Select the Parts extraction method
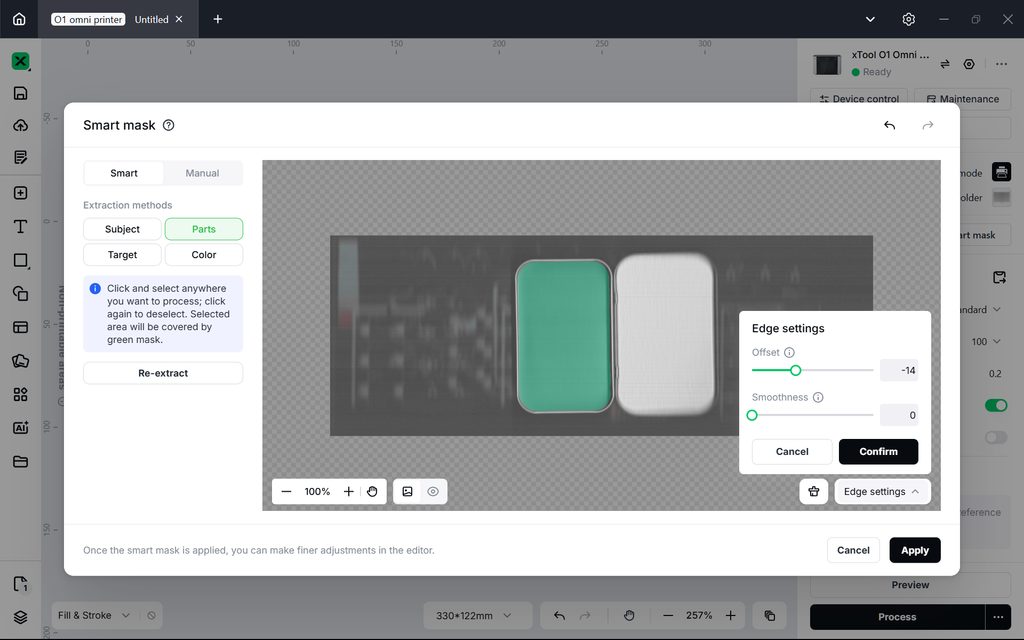Viewport: 1024px width, 640px height. (x=204, y=229)
